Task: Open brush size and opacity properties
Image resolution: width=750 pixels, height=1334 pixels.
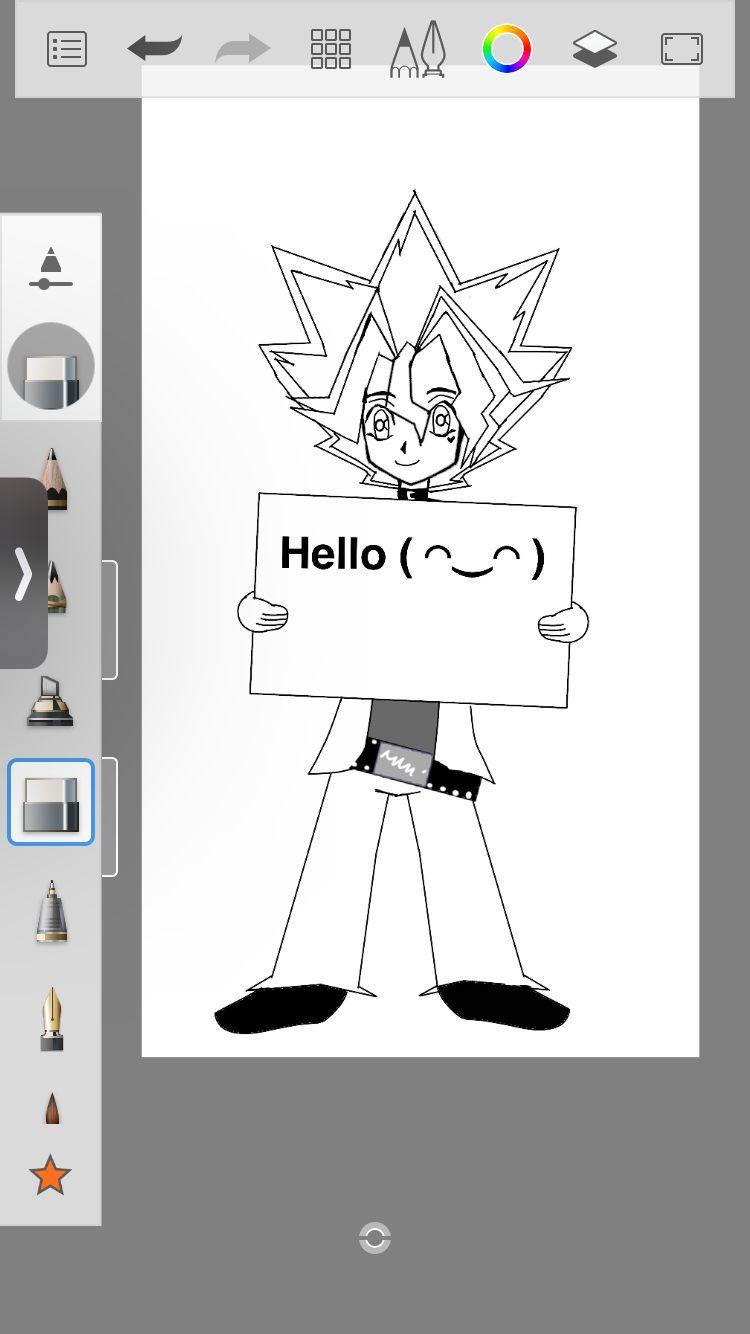Action: coord(51,269)
